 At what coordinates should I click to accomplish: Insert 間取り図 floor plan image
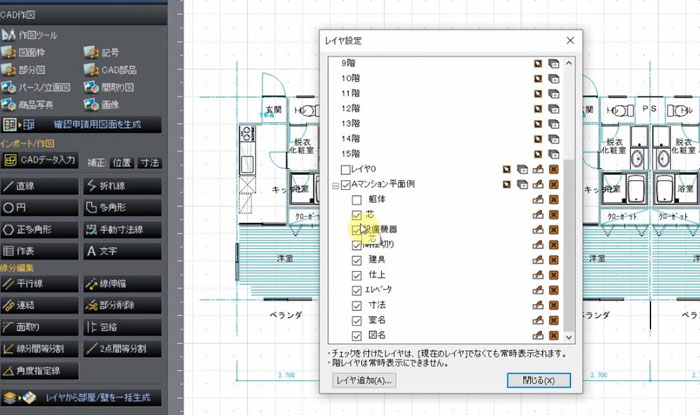pyautogui.click(x=108, y=87)
